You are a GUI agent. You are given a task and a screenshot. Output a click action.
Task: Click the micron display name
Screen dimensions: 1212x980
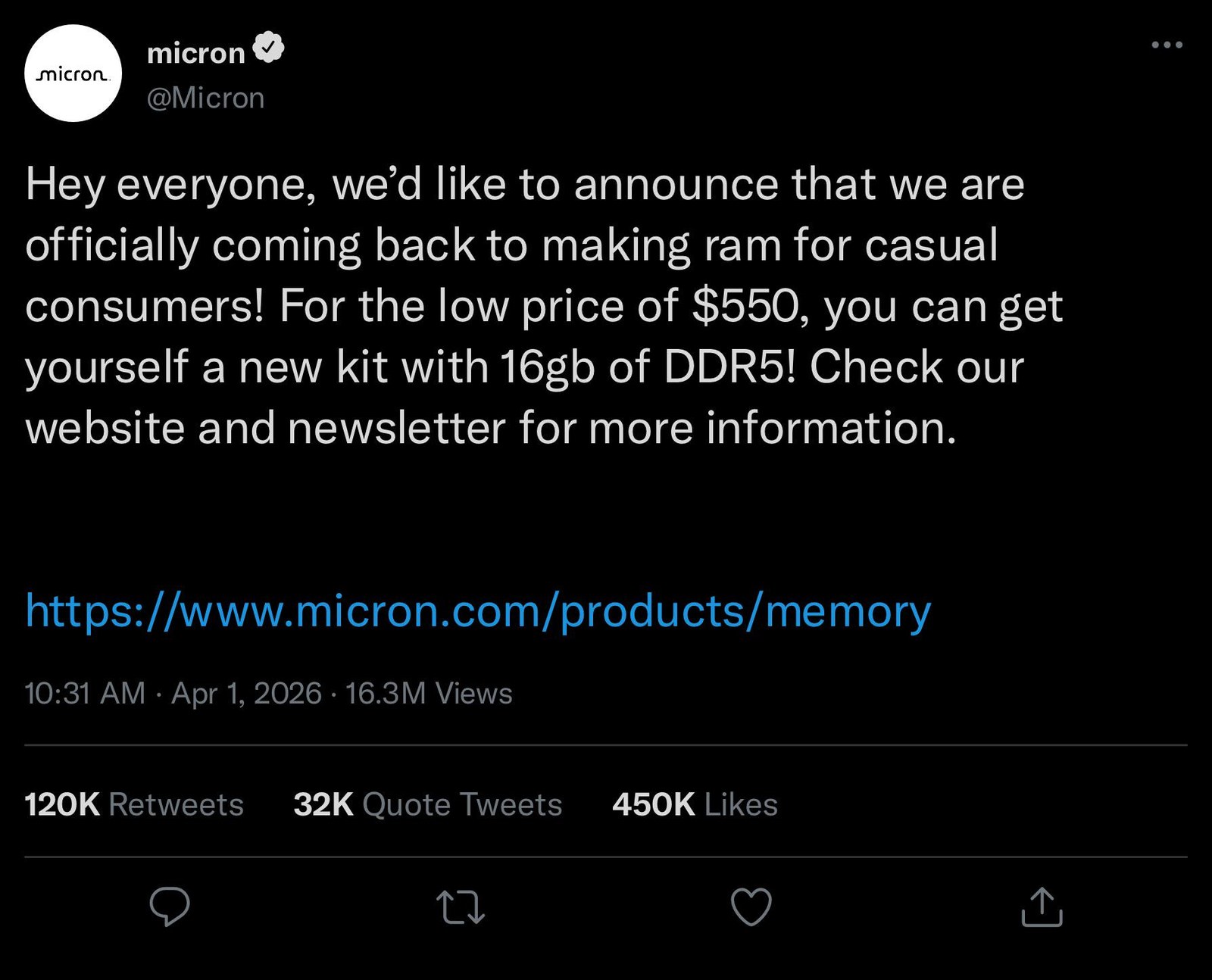(196, 53)
